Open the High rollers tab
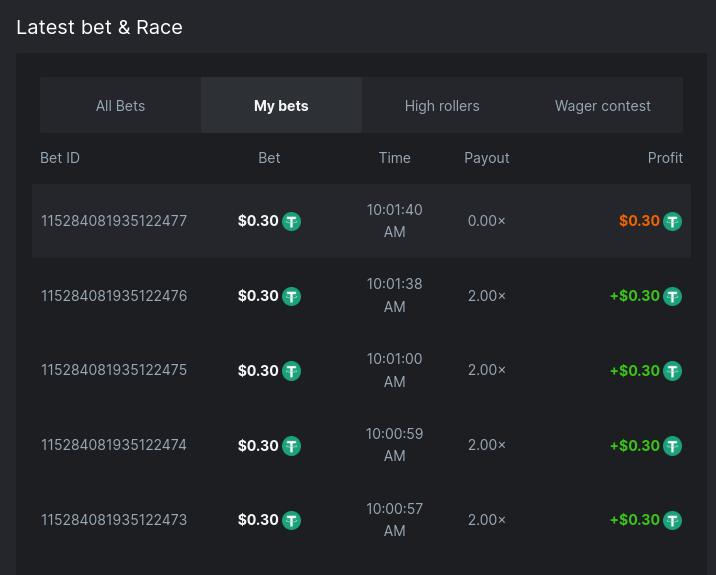Viewport: 716px width, 575px height. click(442, 106)
